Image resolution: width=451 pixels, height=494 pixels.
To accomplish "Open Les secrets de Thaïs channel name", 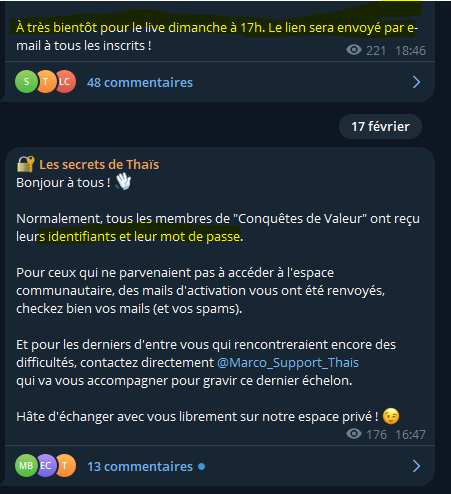I will click(x=99, y=165).
